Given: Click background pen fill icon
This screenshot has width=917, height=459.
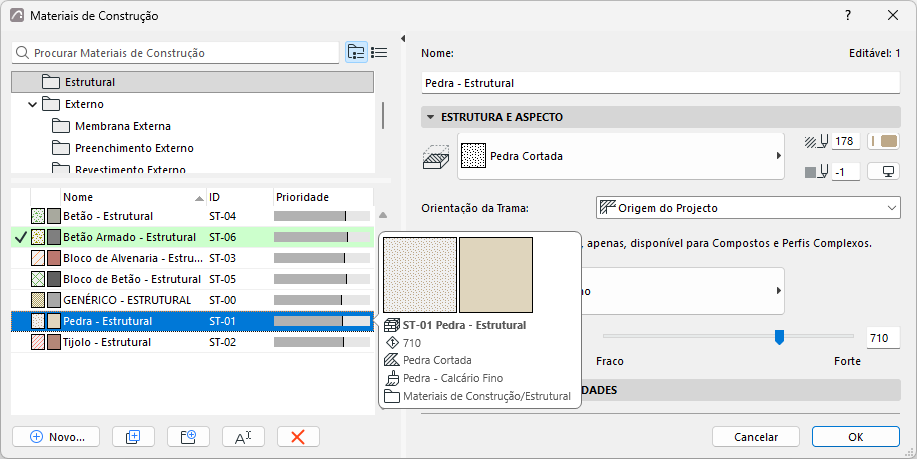Looking at the screenshot, I should [x=817, y=172].
